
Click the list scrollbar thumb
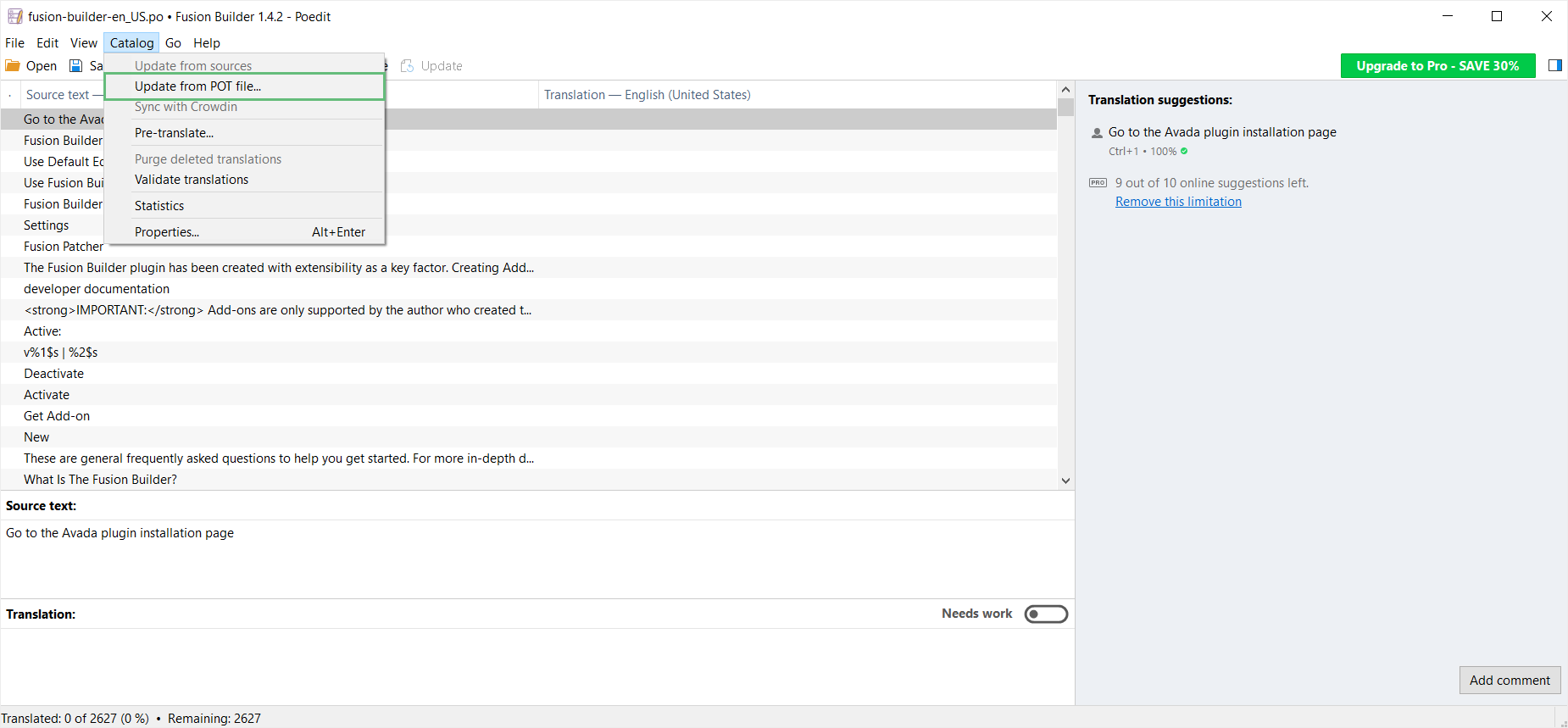pos(1065,107)
